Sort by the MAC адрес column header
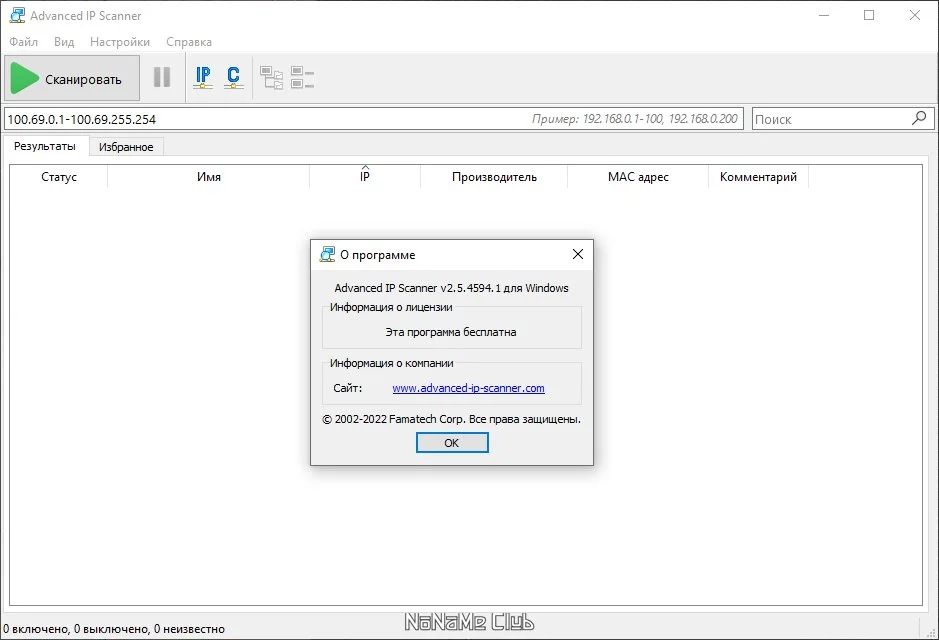Screen dimensions: 939x640 point(638,177)
